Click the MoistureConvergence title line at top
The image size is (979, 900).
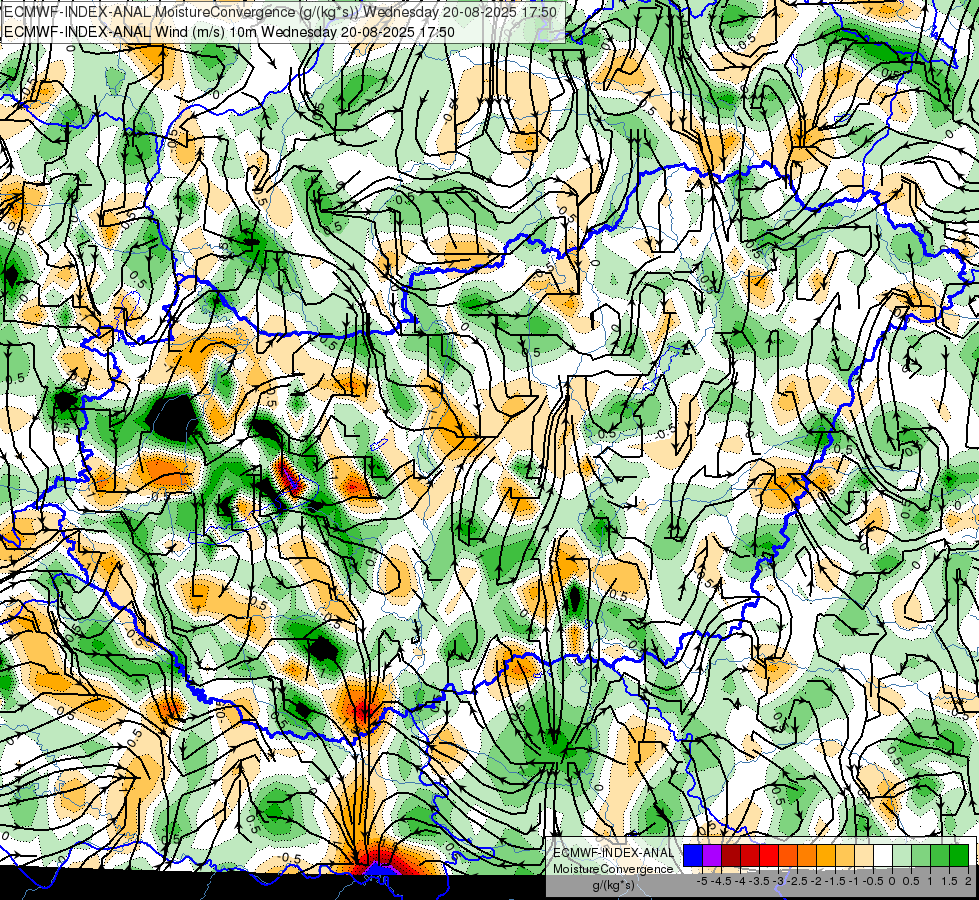tap(280, 12)
